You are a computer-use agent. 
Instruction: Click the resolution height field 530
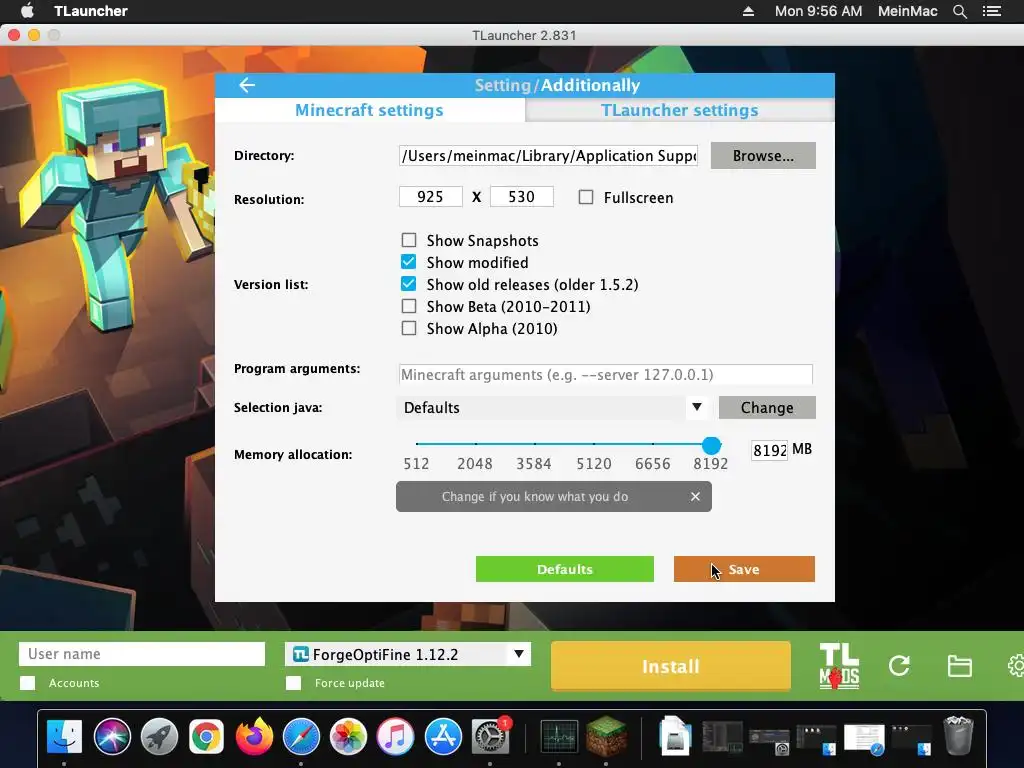tap(522, 197)
